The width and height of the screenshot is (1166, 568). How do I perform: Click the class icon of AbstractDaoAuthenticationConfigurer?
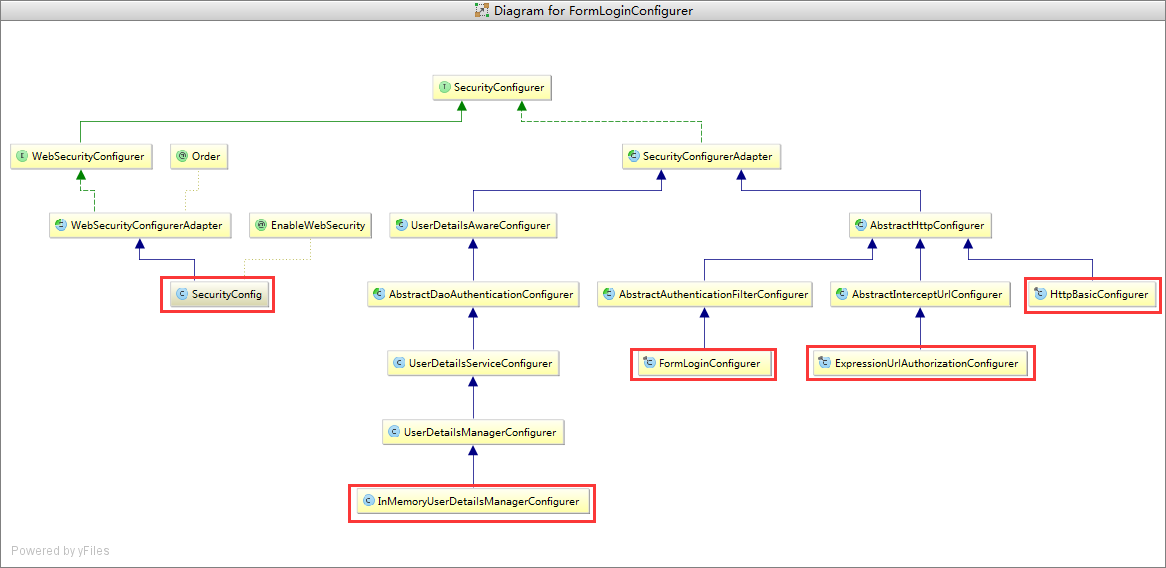pyautogui.click(x=379, y=294)
